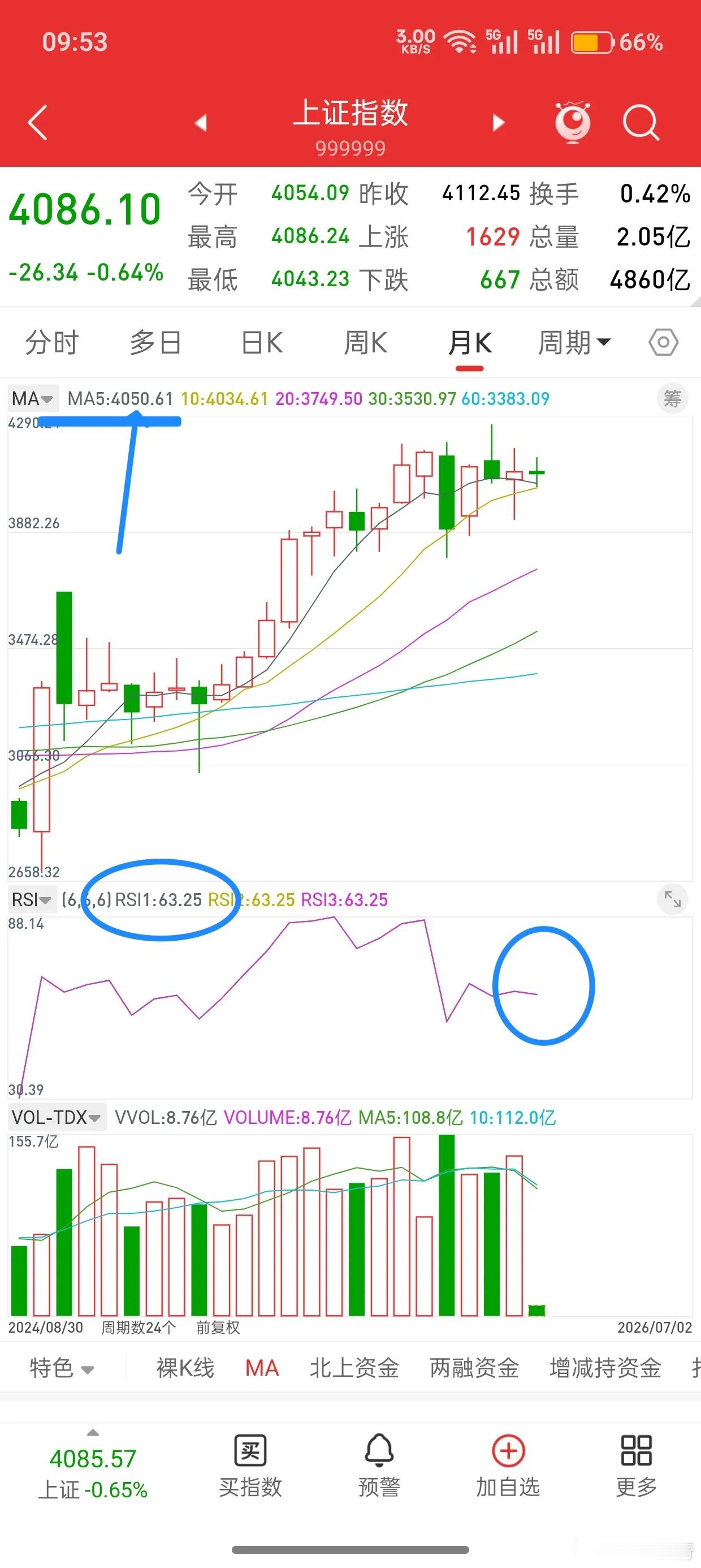Go to next index with right triangle

click(499, 122)
